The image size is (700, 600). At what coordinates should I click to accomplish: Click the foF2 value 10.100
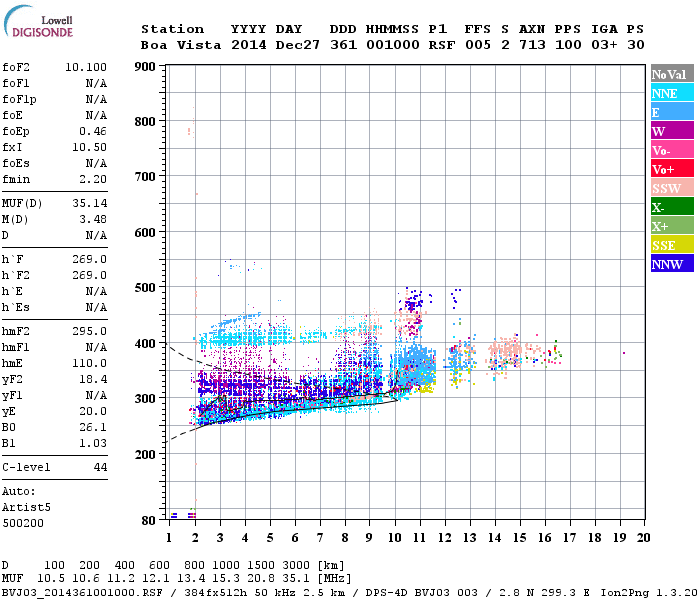click(x=86, y=67)
